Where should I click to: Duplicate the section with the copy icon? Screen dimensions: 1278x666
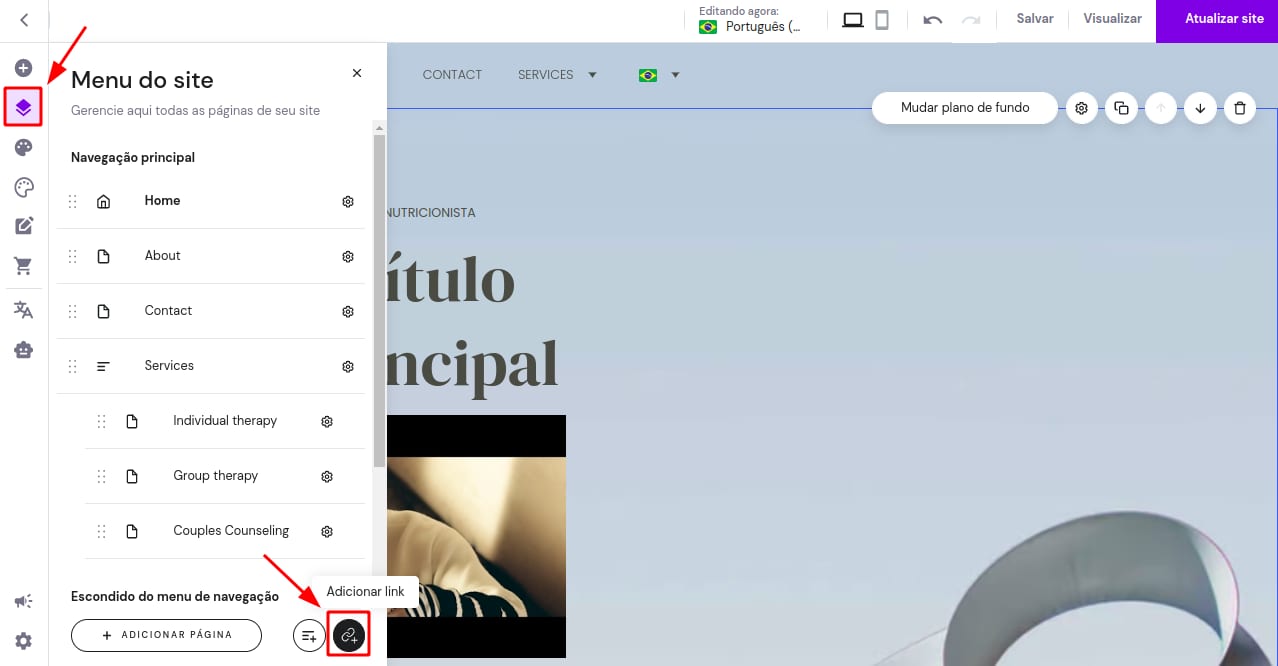coord(1121,108)
